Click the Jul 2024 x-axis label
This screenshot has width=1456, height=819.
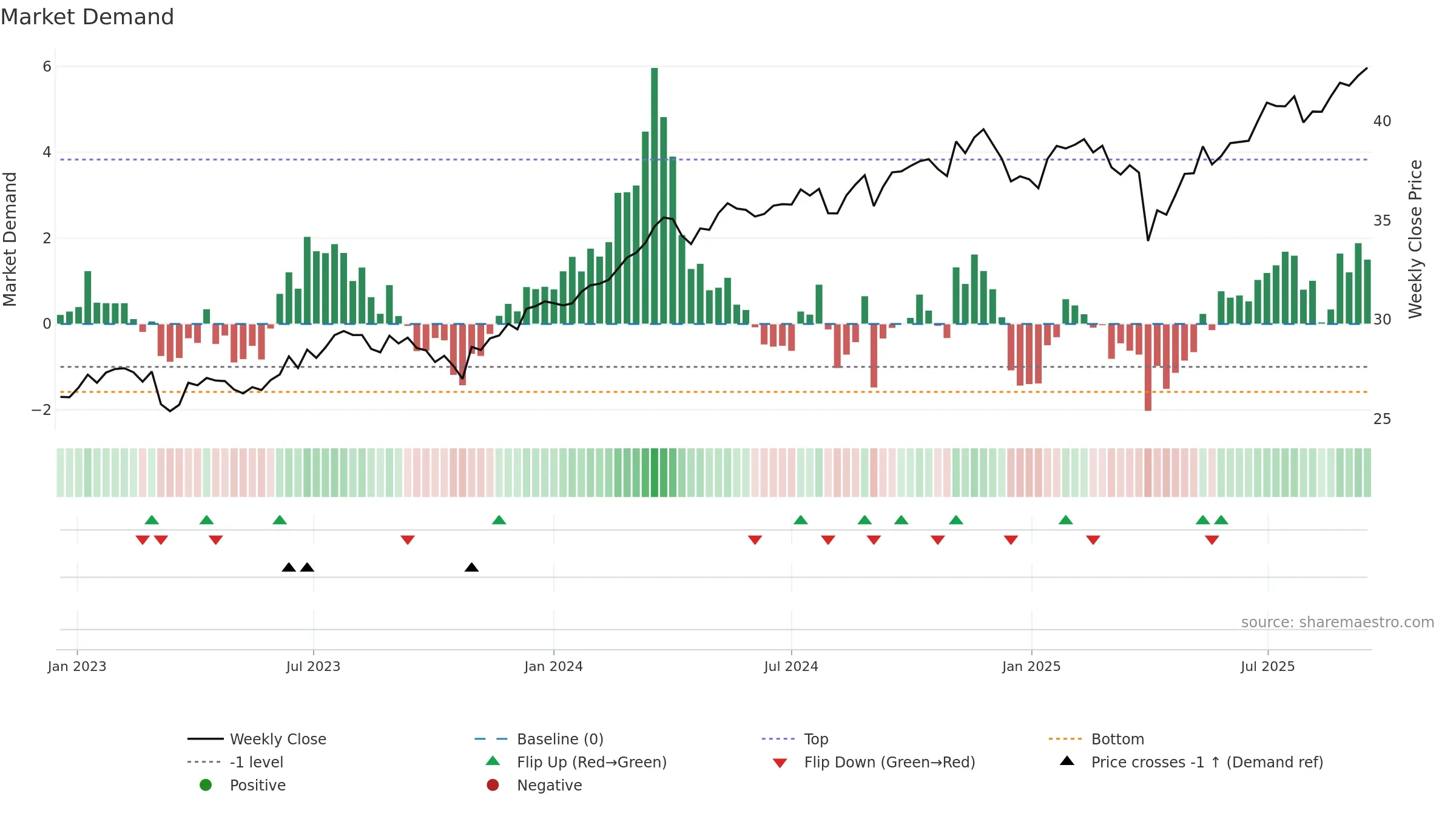tap(791, 666)
